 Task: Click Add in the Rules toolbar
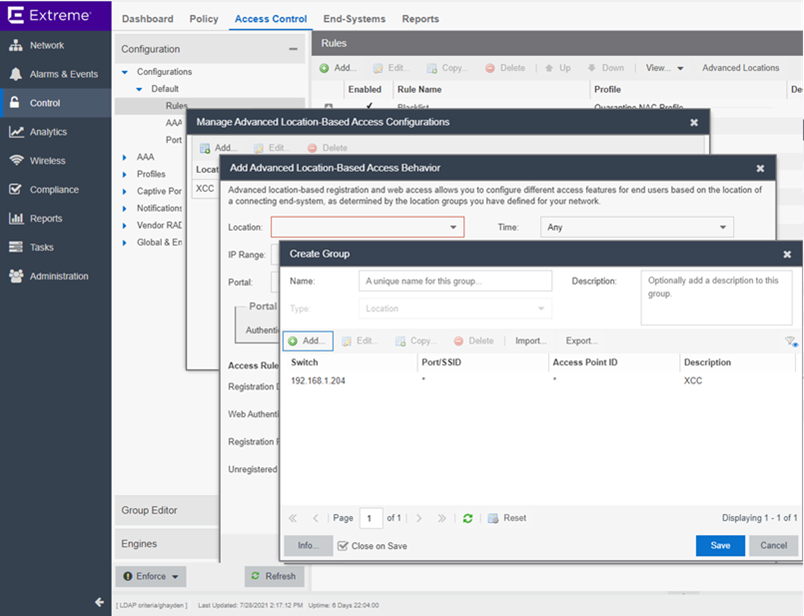337,68
